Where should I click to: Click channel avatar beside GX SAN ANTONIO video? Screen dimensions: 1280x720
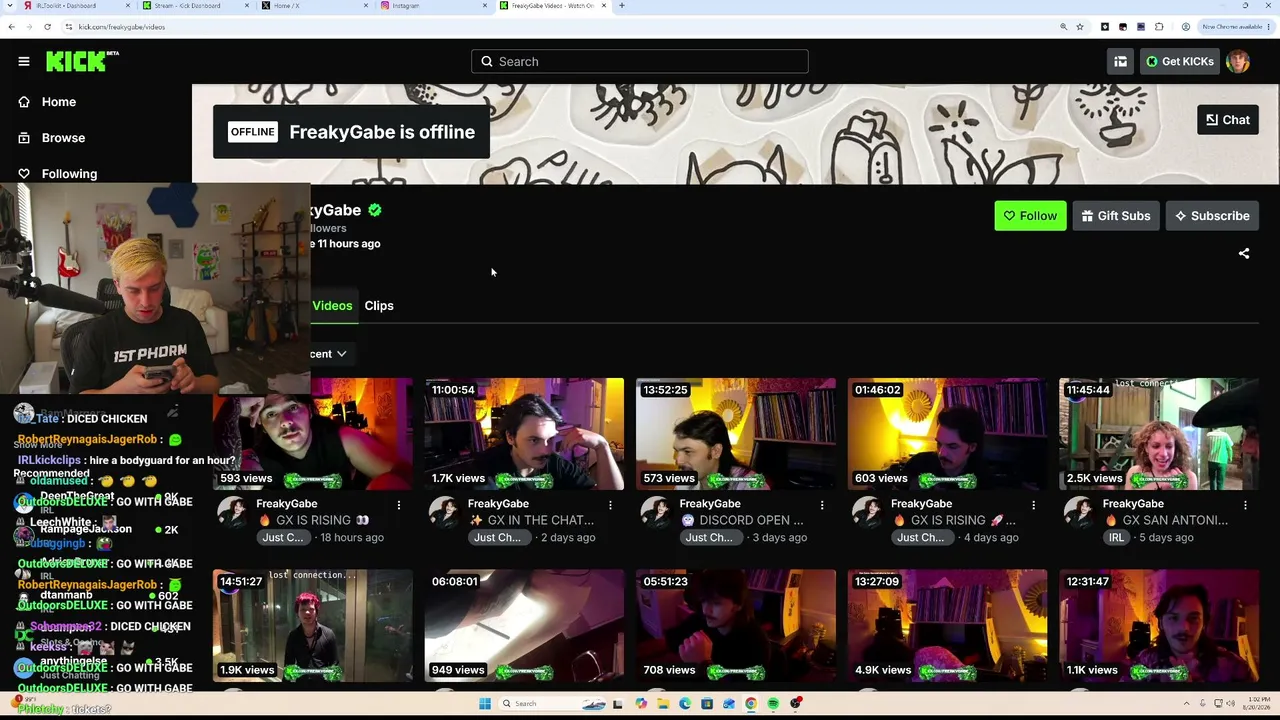click(x=1078, y=512)
